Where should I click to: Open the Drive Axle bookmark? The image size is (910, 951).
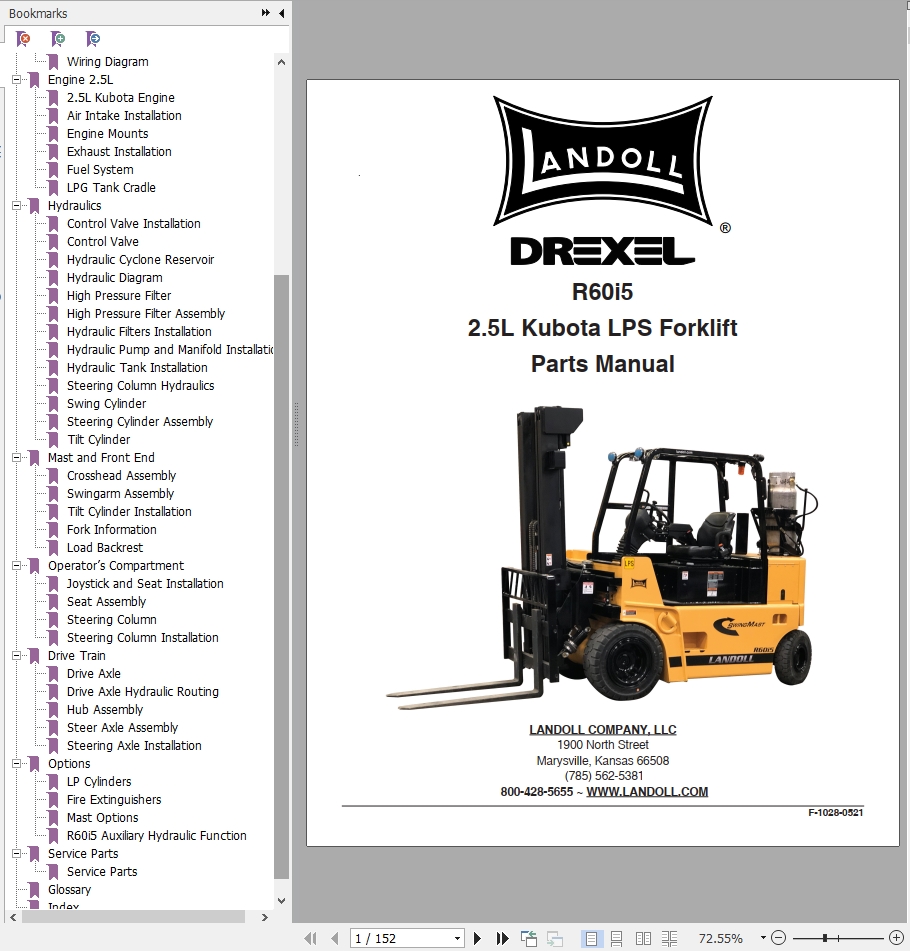(x=93, y=674)
